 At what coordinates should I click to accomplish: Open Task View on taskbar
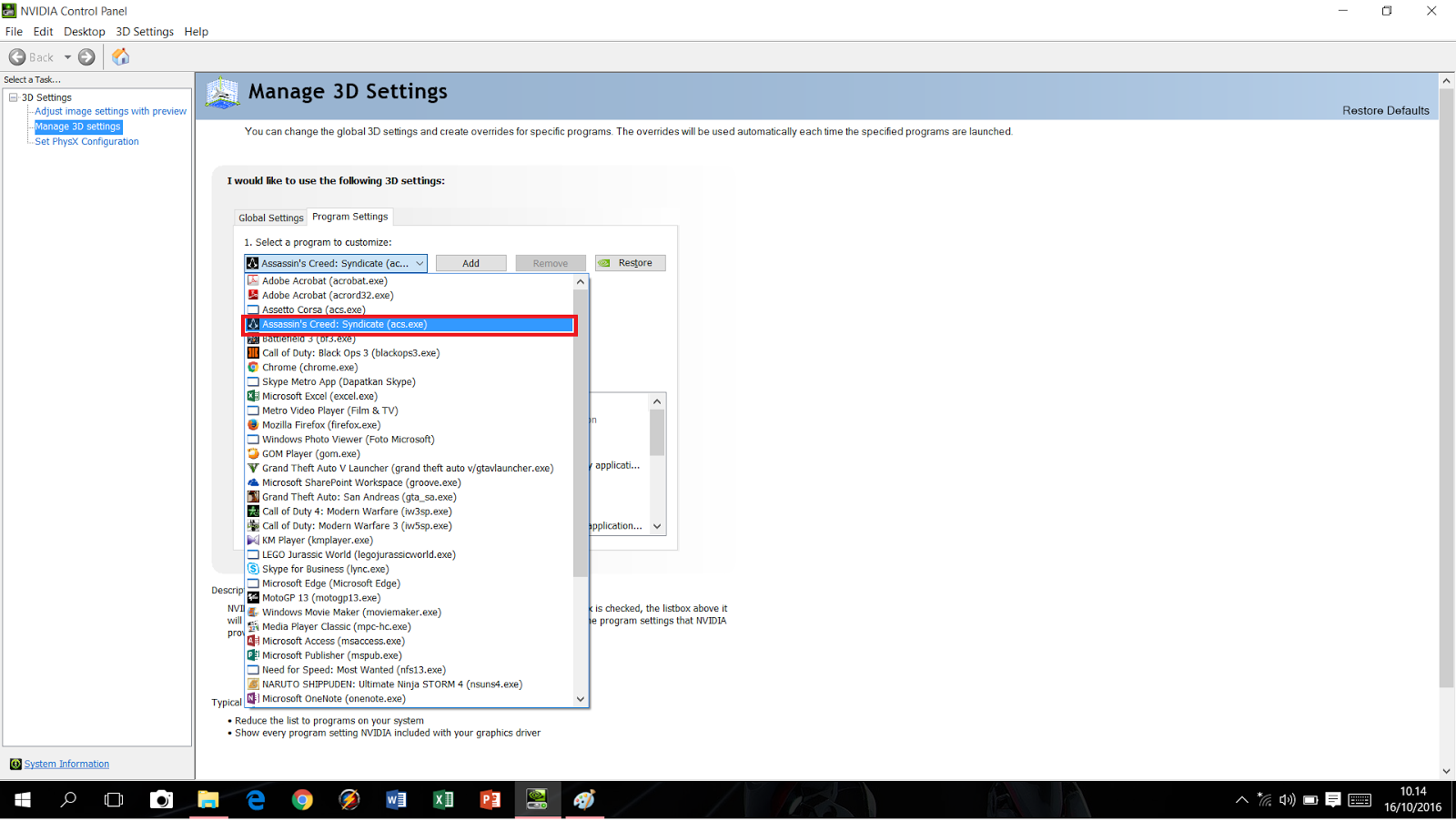(114, 800)
